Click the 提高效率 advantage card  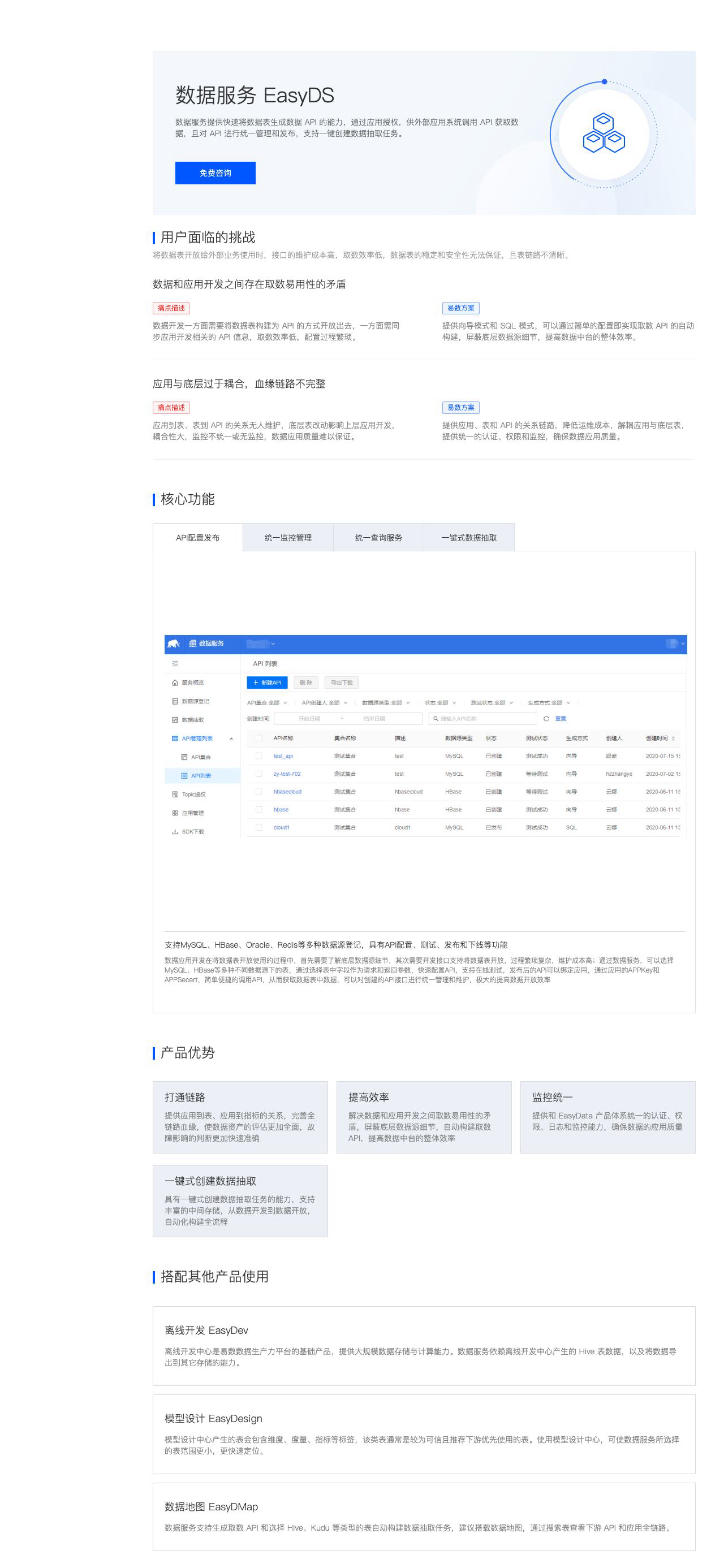(424, 1117)
